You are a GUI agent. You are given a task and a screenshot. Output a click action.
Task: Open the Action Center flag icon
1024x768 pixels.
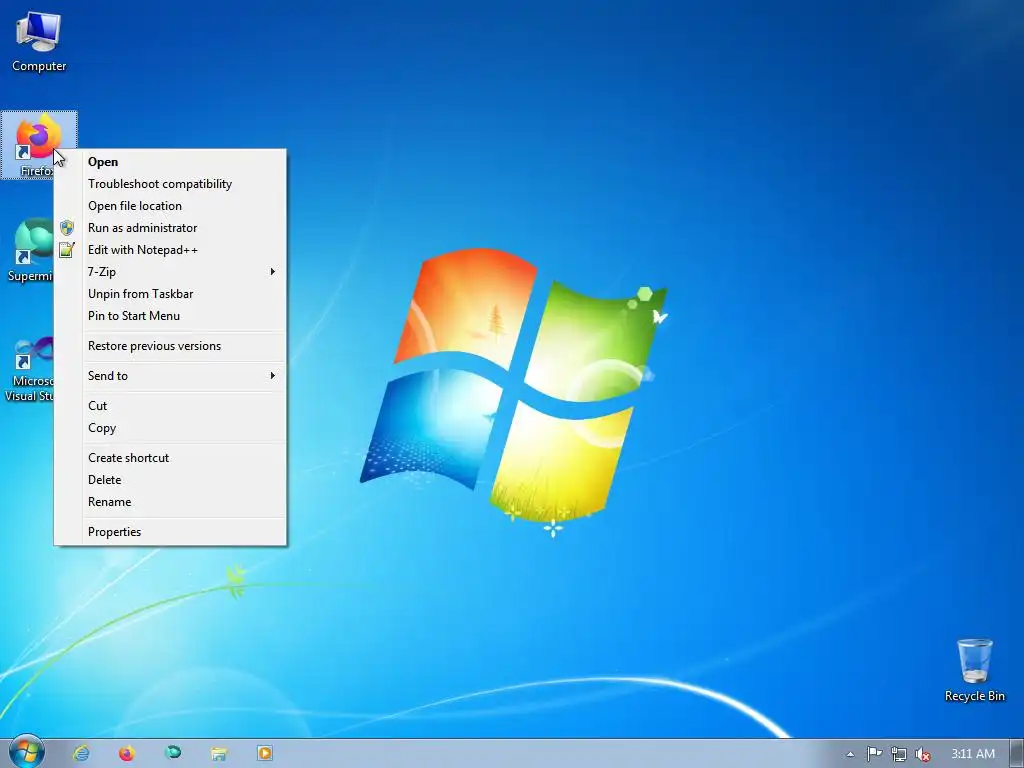pos(874,754)
